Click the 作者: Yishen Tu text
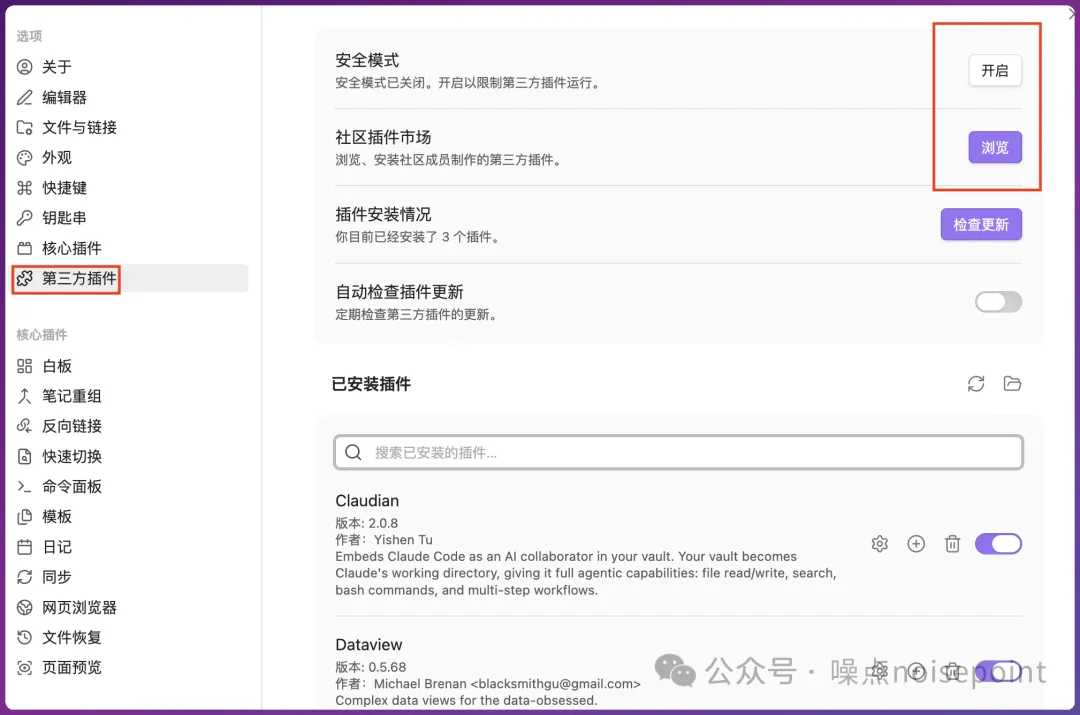The image size is (1080, 715). (384, 540)
